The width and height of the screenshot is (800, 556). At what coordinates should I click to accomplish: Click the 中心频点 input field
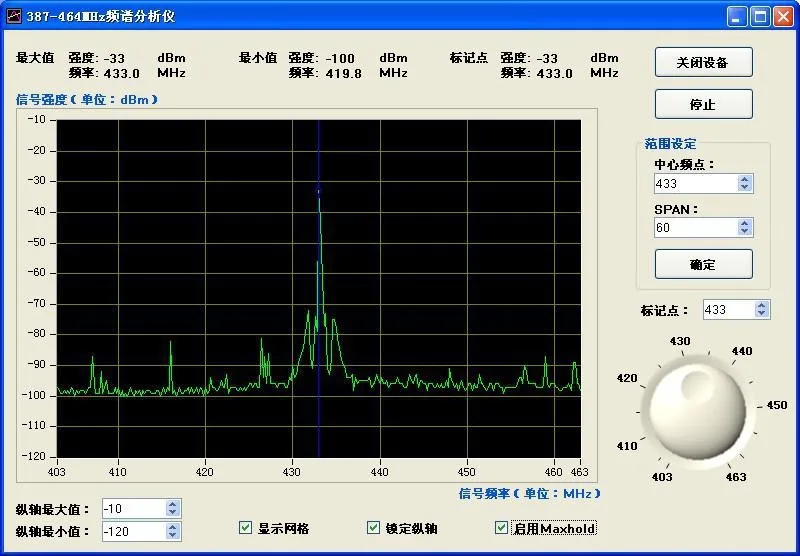(x=695, y=184)
